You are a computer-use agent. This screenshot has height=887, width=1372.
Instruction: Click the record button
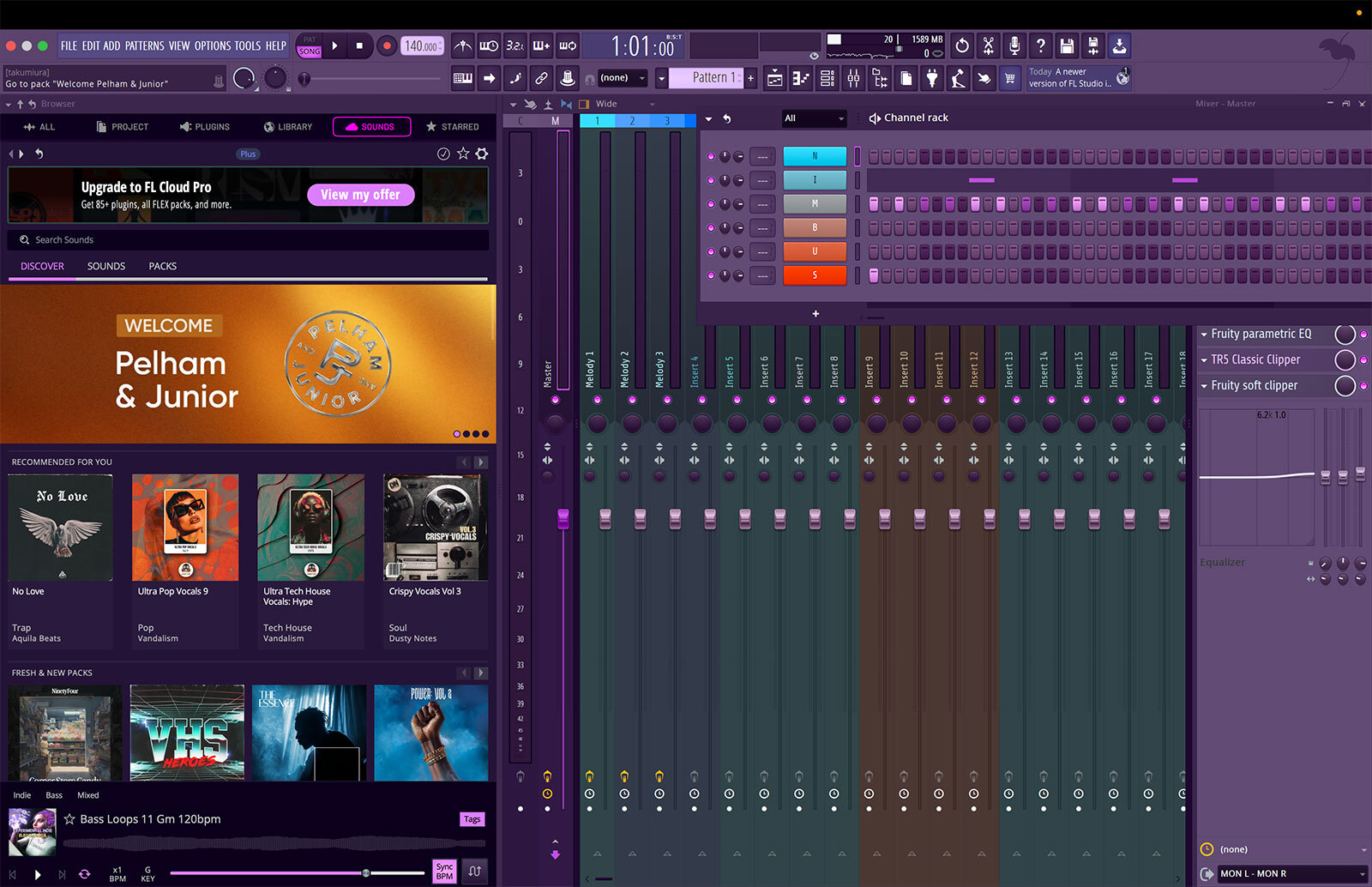387,45
